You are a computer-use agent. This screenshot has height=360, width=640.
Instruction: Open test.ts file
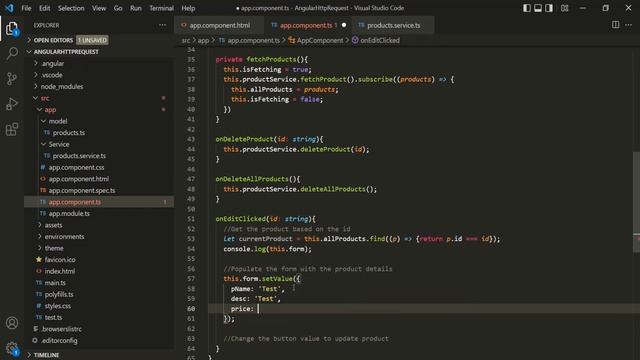(x=99, y=317)
